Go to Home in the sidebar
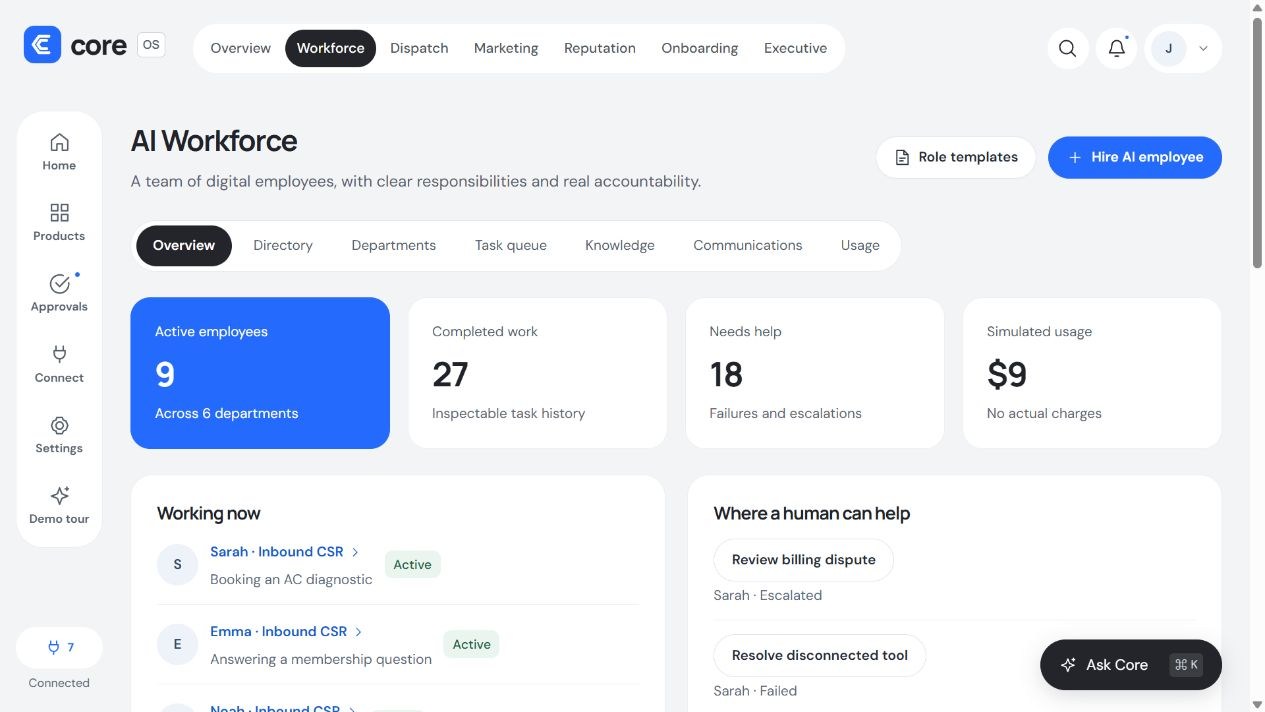Viewport: 1265px width, 712px height. [x=59, y=152]
